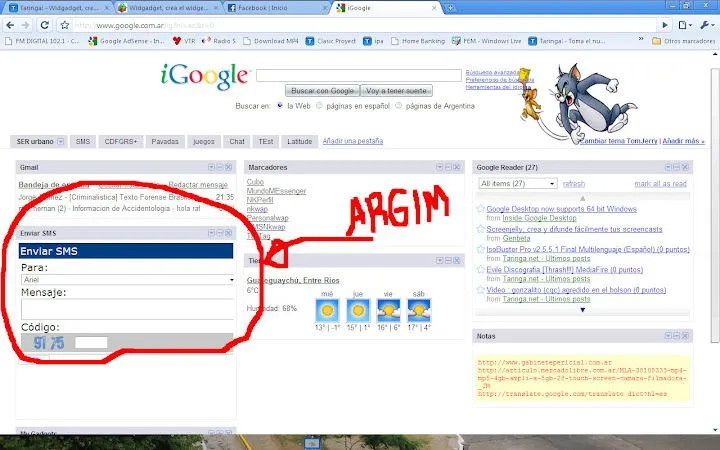Open the Gmail gadget menu arrow

click(x=211, y=167)
